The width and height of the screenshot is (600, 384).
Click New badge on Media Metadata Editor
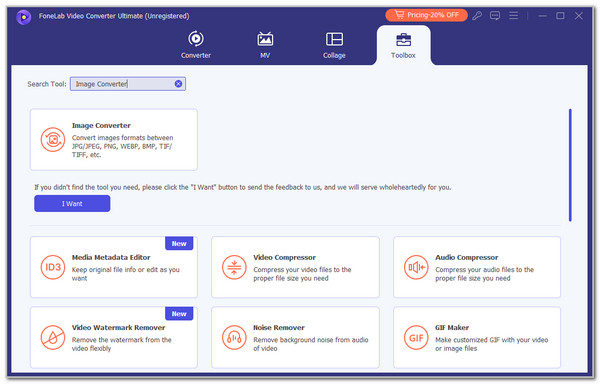coord(179,244)
